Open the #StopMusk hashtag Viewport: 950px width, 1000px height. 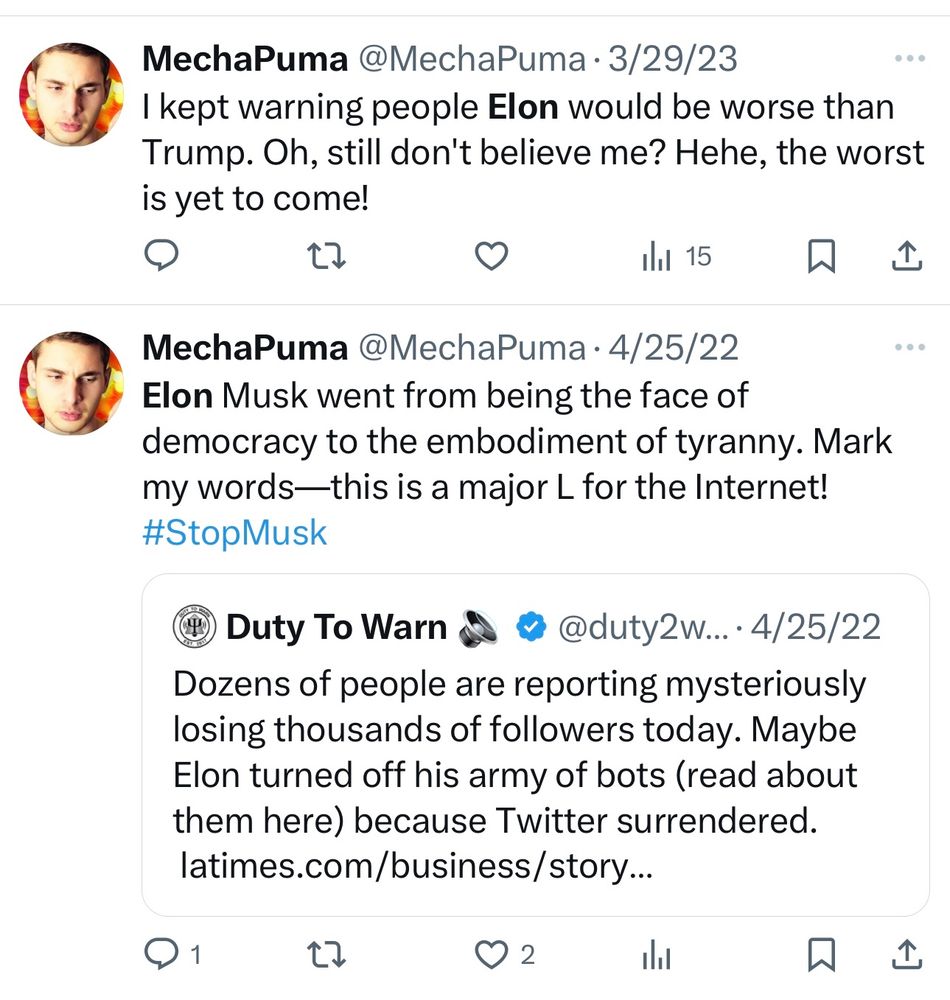[235, 531]
